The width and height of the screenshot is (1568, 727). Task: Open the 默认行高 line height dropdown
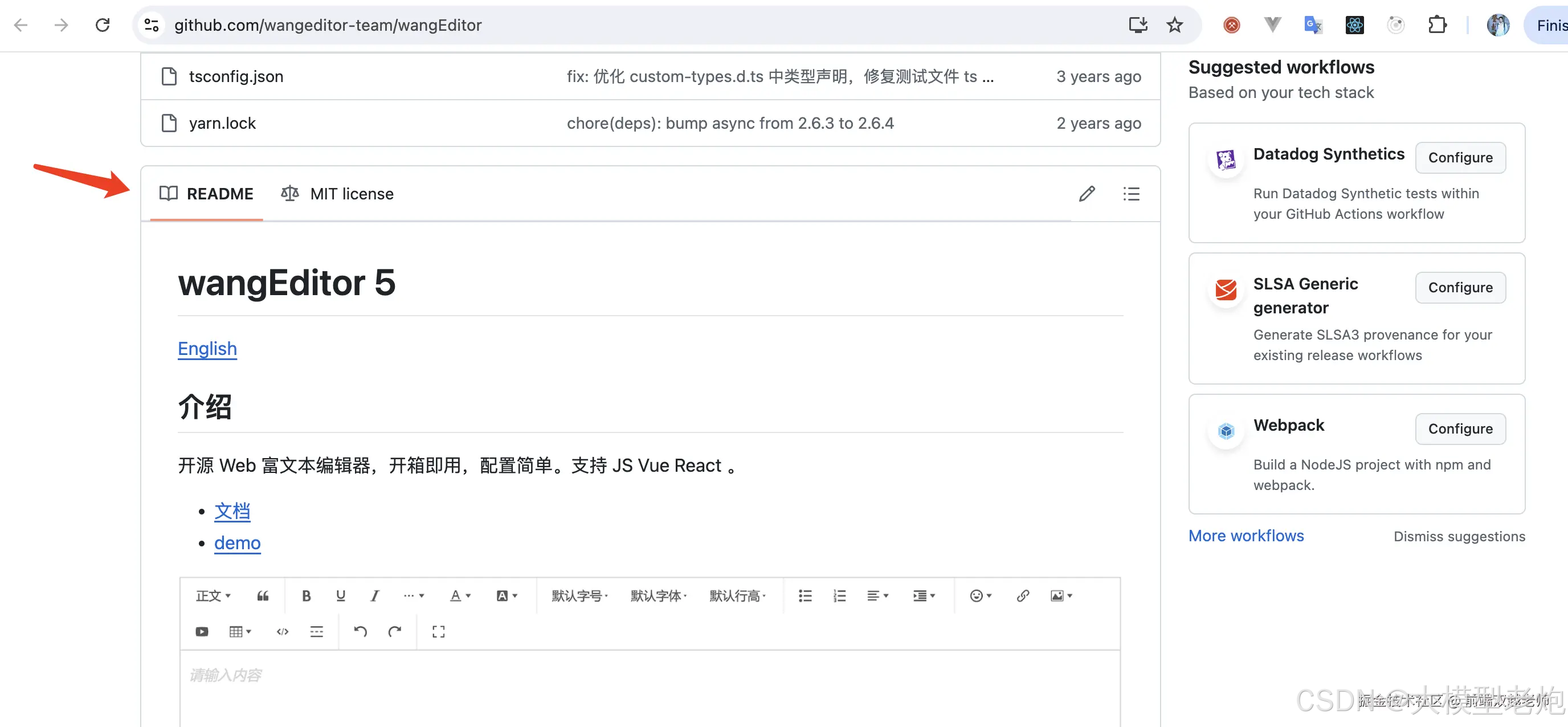click(737, 595)
